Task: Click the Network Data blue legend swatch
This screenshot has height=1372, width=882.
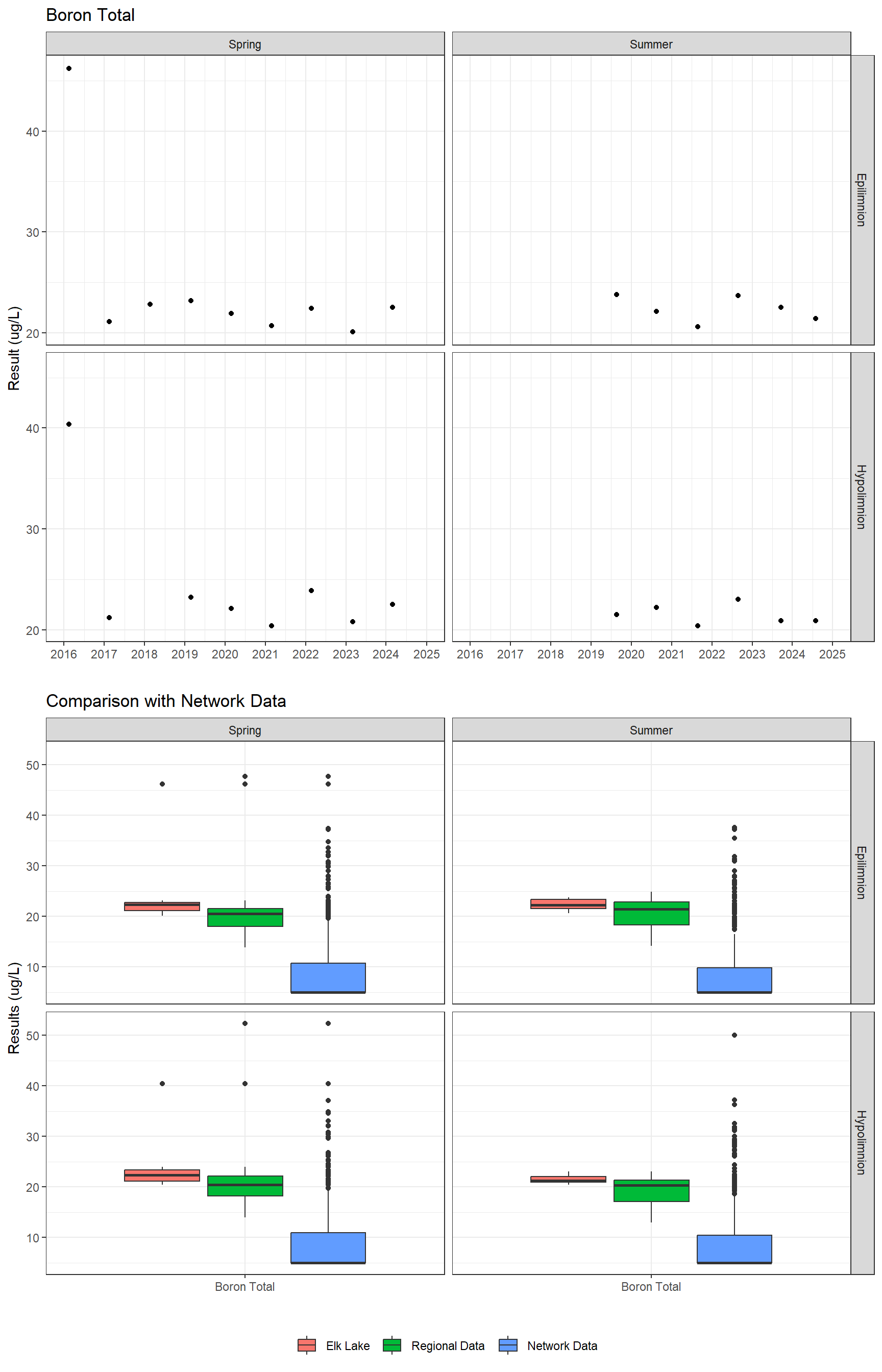Action: pos(508,1345)
